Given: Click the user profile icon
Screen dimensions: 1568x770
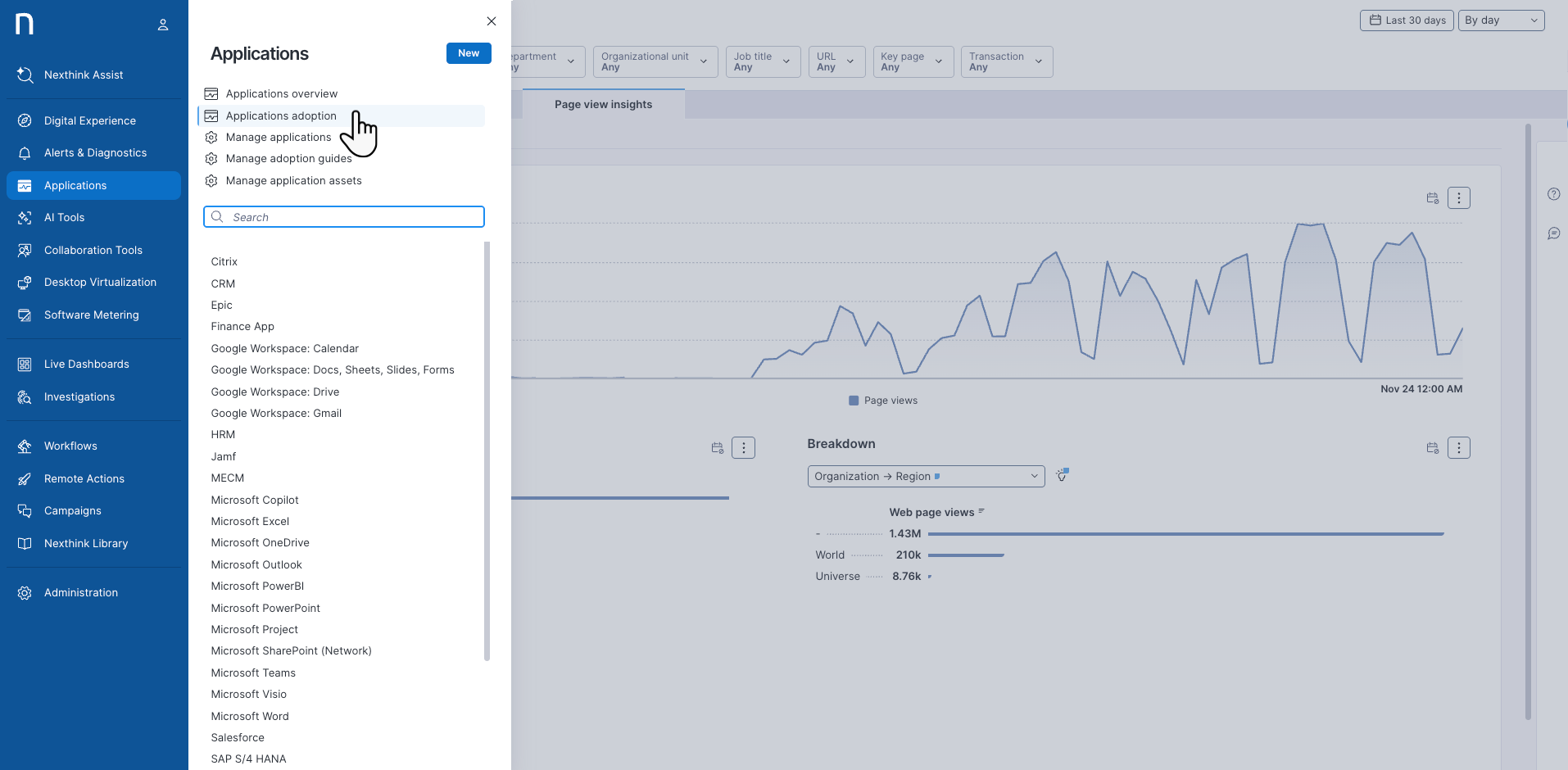Looking at the screenshot, I should 163,25.
